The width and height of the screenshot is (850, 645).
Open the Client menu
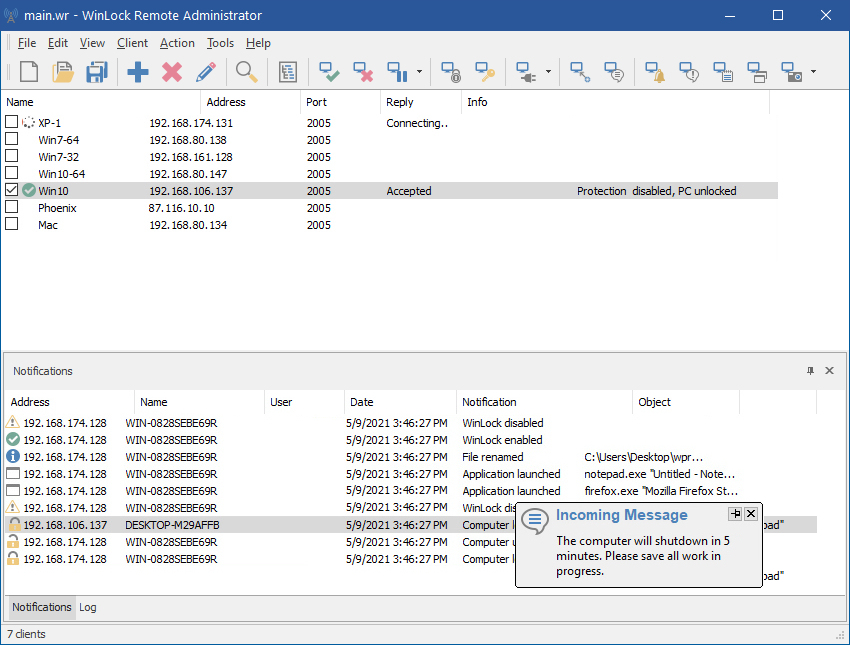(x=132, y=43)
